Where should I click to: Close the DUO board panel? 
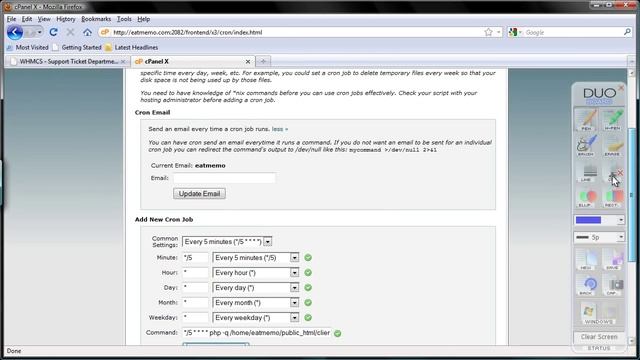click(x=621, y=87)
